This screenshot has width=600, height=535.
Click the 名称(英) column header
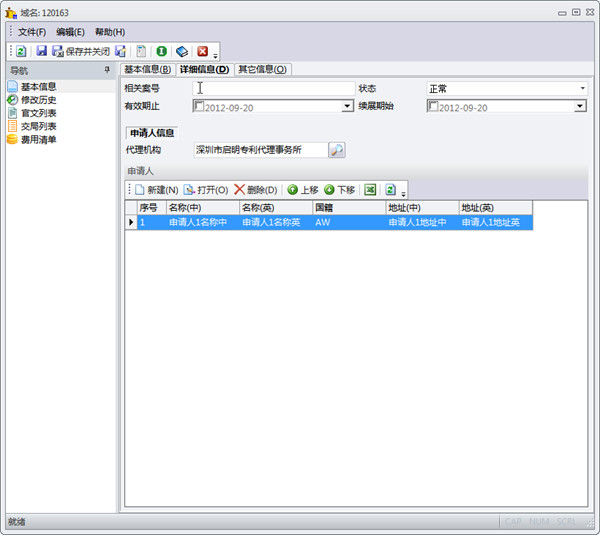click(x=276, y=208)
